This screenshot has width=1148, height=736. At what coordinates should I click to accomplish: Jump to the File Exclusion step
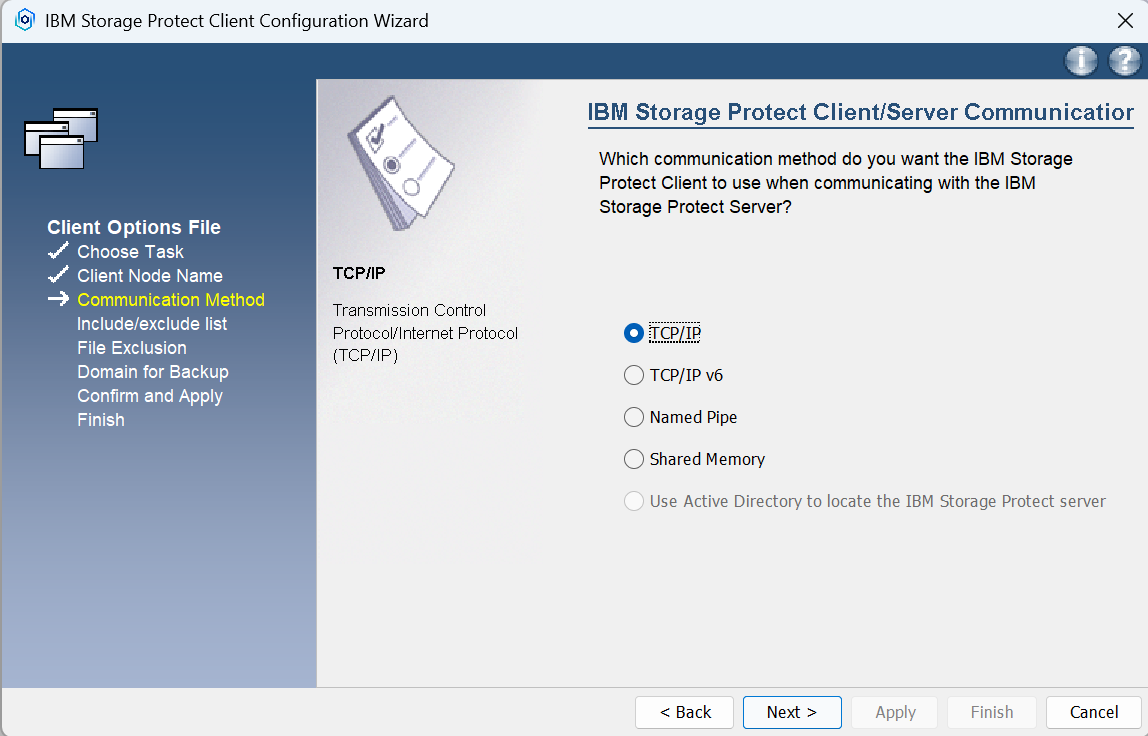132,348
